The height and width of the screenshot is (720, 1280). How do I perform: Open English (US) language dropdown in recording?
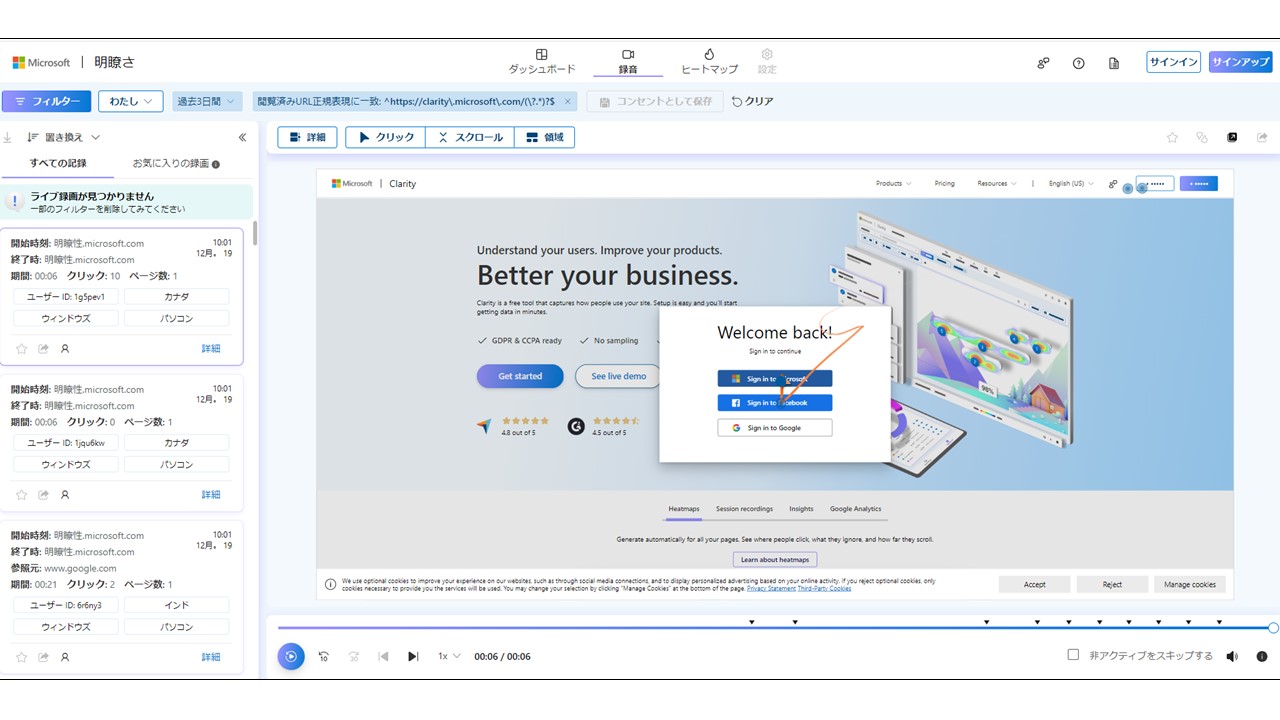1071,183
